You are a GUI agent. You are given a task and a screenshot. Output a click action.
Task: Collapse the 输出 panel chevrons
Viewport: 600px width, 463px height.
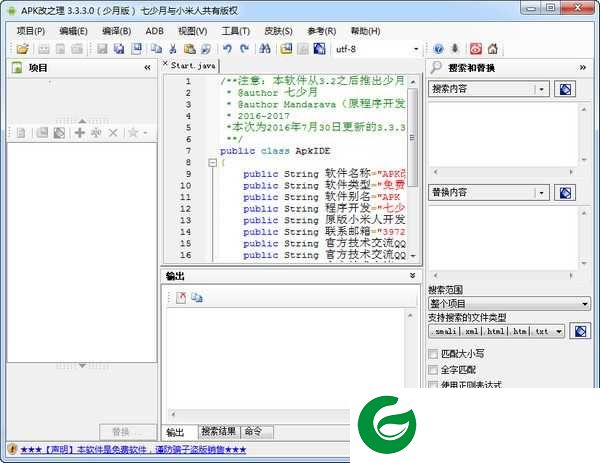coord(412,276)
